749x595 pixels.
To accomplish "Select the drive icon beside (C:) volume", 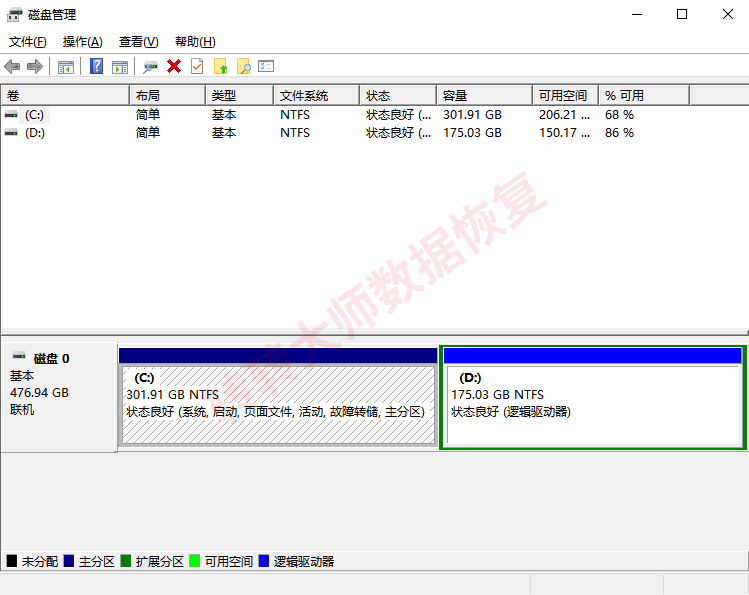I will tap(11, 115).
